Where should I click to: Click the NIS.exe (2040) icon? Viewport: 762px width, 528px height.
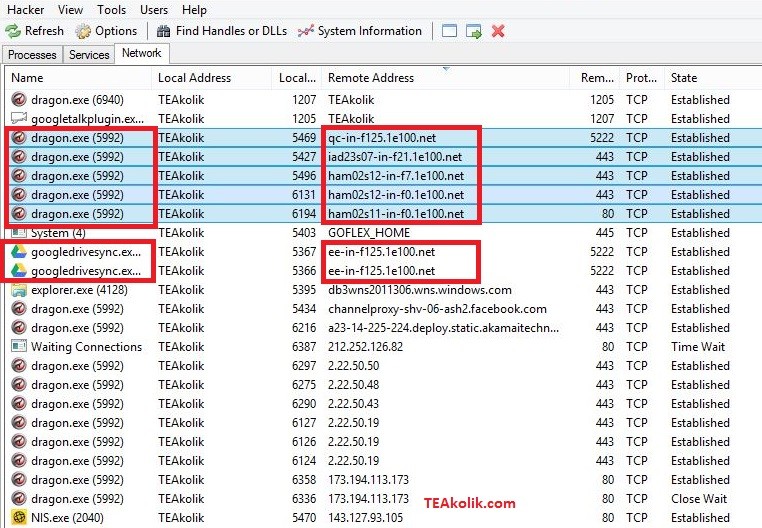18,517
